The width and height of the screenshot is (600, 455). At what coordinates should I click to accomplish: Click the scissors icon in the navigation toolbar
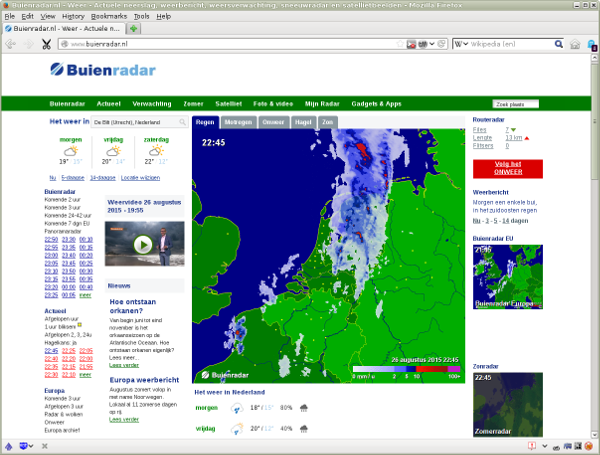(46, 44)
